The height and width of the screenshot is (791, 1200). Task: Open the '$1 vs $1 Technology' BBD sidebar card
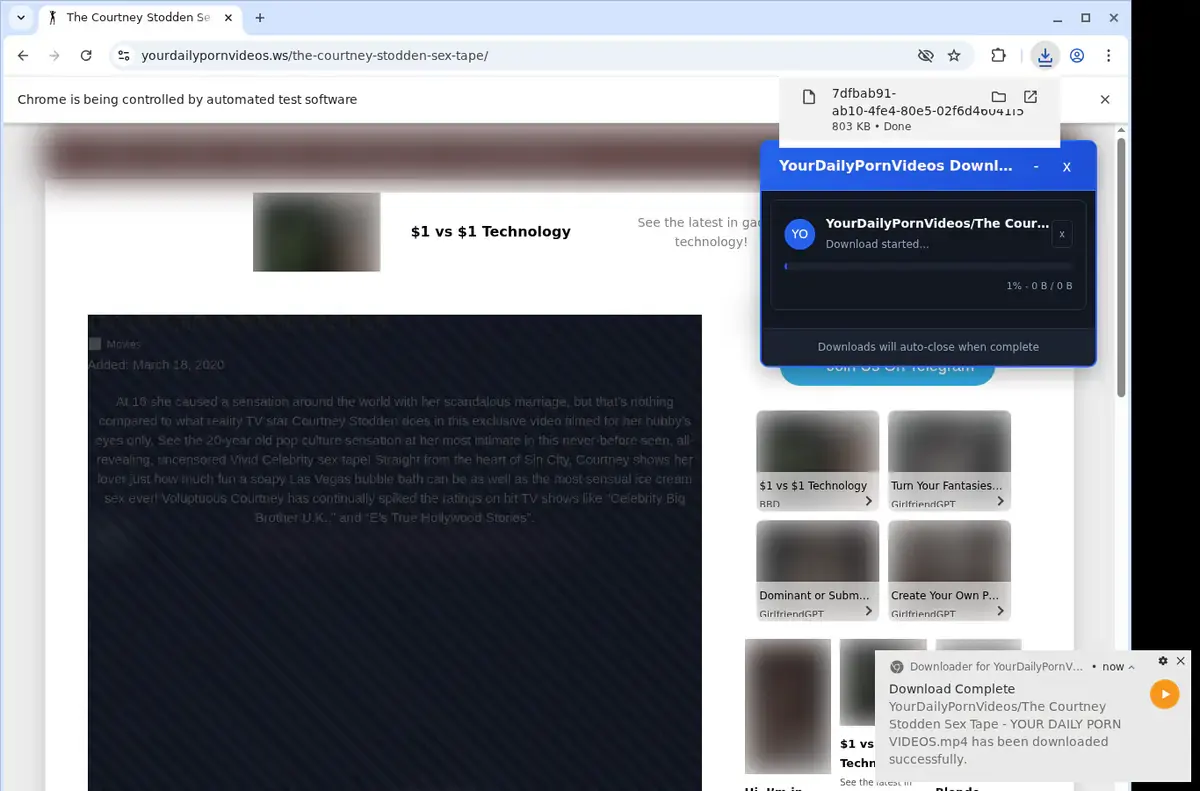pyautogui.click(x=817, y=461)
